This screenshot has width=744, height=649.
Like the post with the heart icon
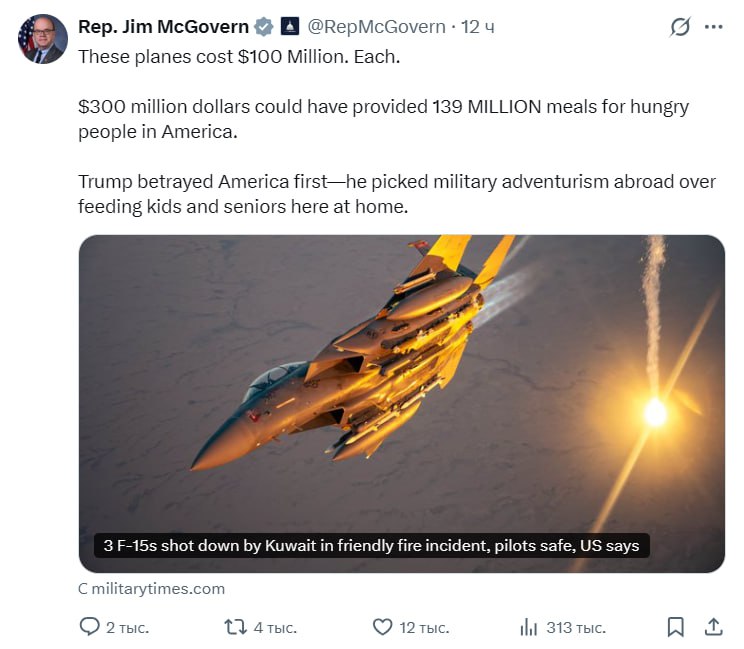[x=382, y=627]
